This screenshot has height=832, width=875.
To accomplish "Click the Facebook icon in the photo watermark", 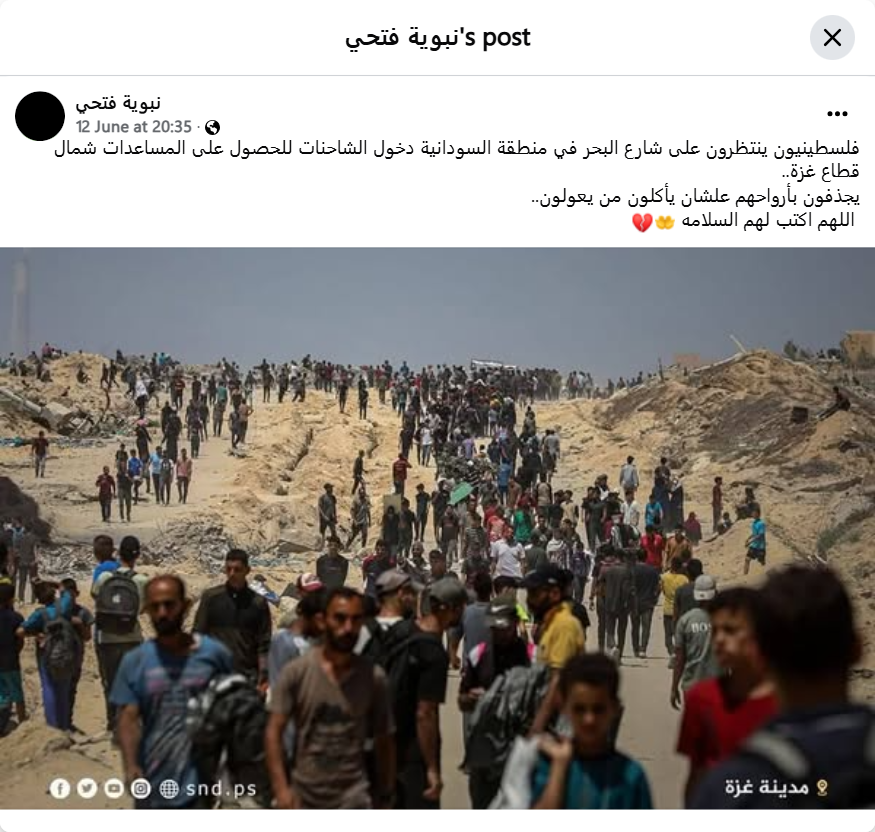I will coord(60,788).
